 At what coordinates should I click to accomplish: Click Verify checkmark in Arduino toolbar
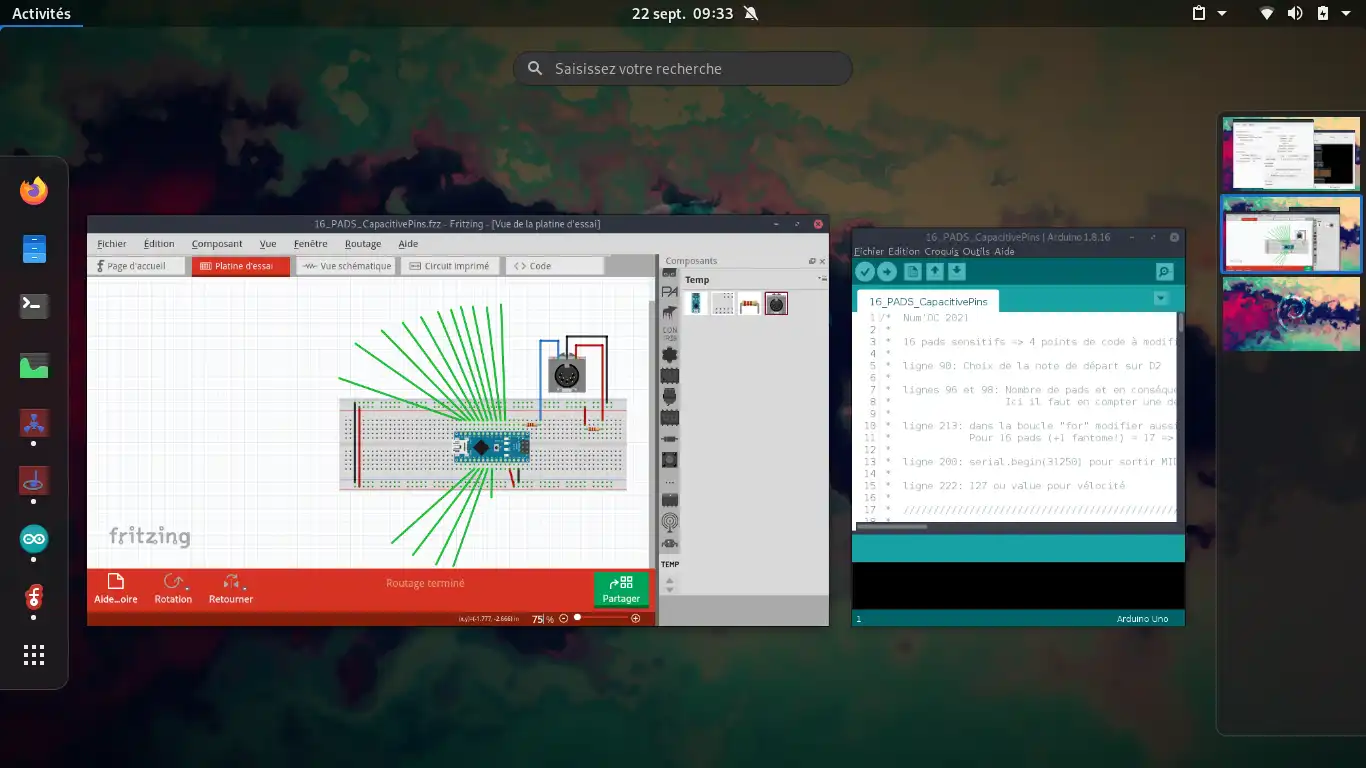coord(865,272)
